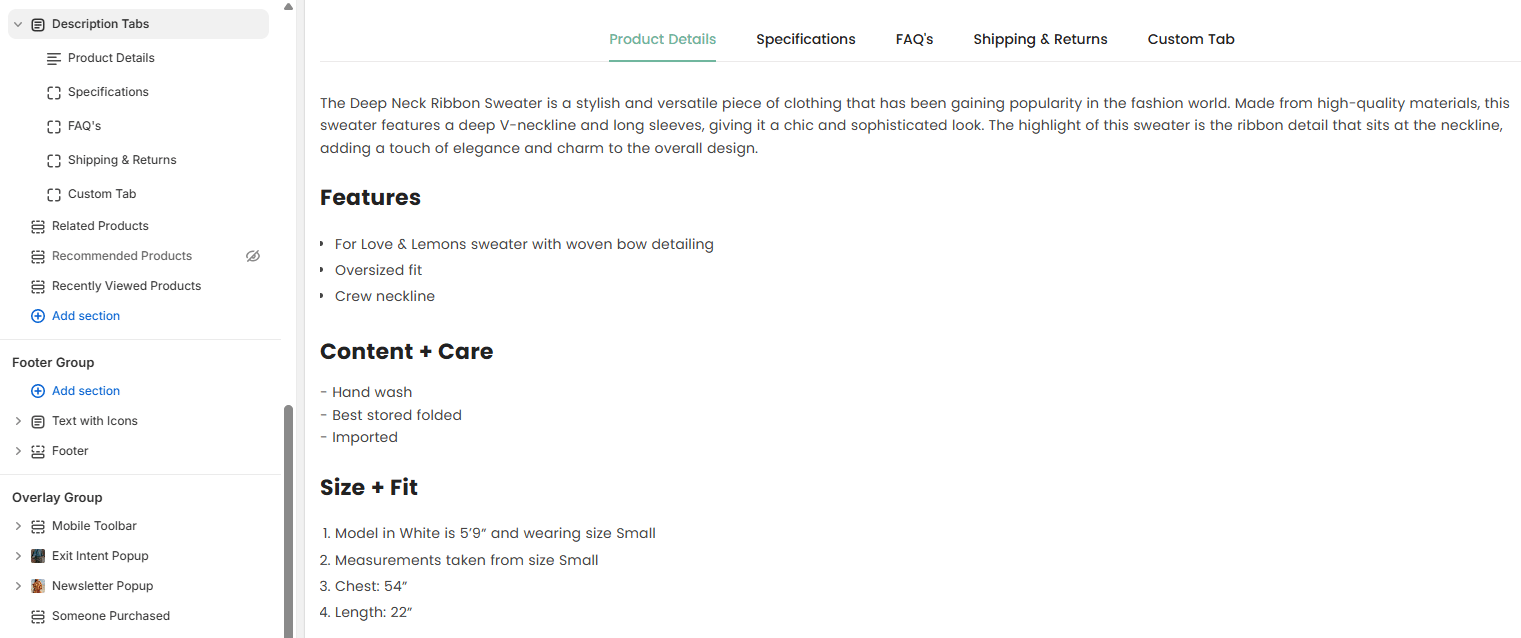Toggle visibility of Recommended Products section
Image resolution: width=1521 pixels, height=638 pixels.
[253, 256]
